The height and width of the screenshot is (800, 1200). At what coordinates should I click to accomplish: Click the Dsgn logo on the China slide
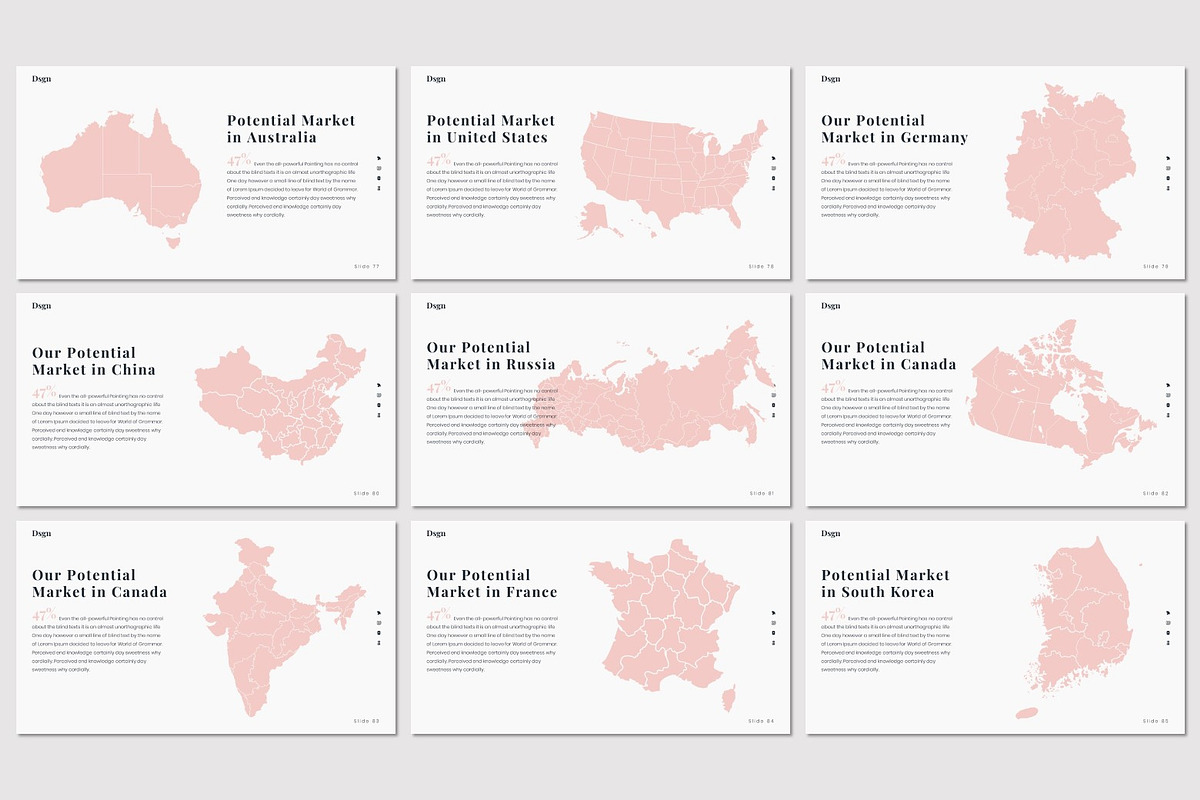click(x=41, y=306)
